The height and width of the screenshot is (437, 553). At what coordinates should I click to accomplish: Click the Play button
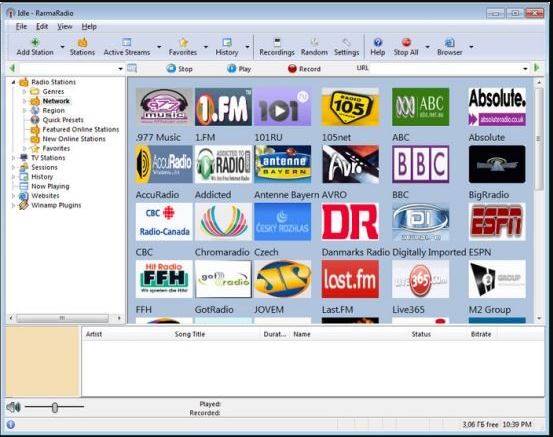pyautogui.click(x=239, y=68)
